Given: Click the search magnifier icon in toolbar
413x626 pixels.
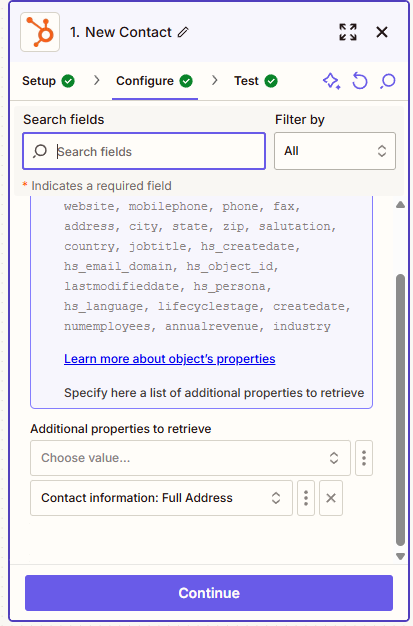Looking at the screenshot, I should (387, 81).
